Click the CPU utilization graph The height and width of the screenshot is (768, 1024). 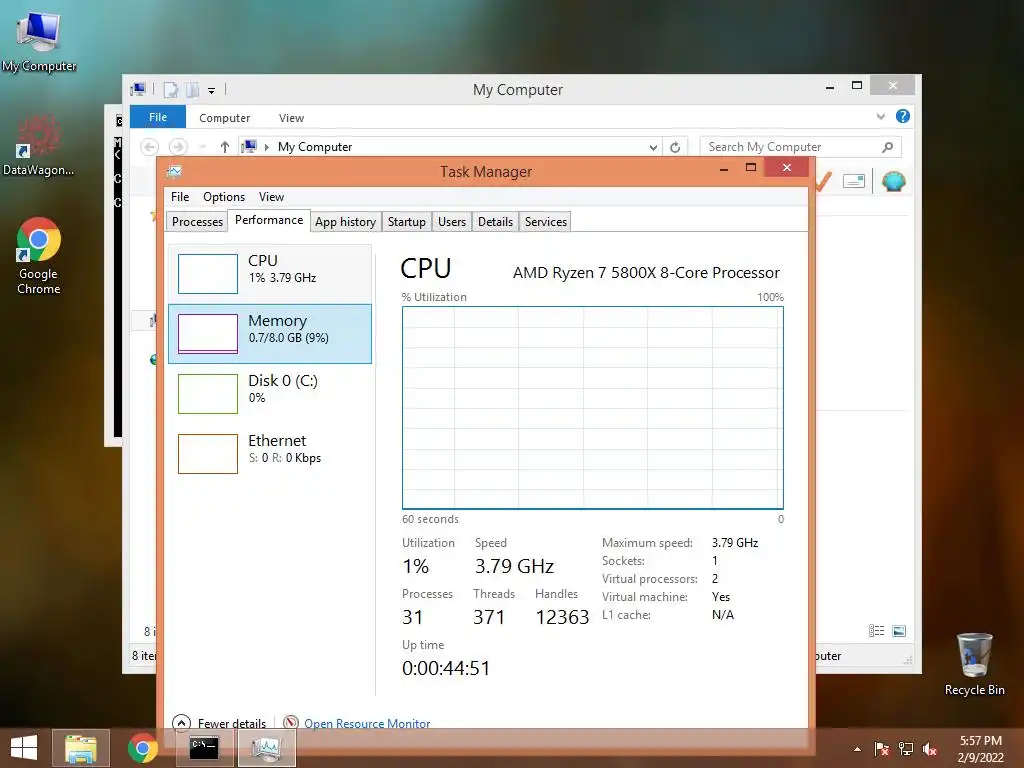[x=592, y=408]
